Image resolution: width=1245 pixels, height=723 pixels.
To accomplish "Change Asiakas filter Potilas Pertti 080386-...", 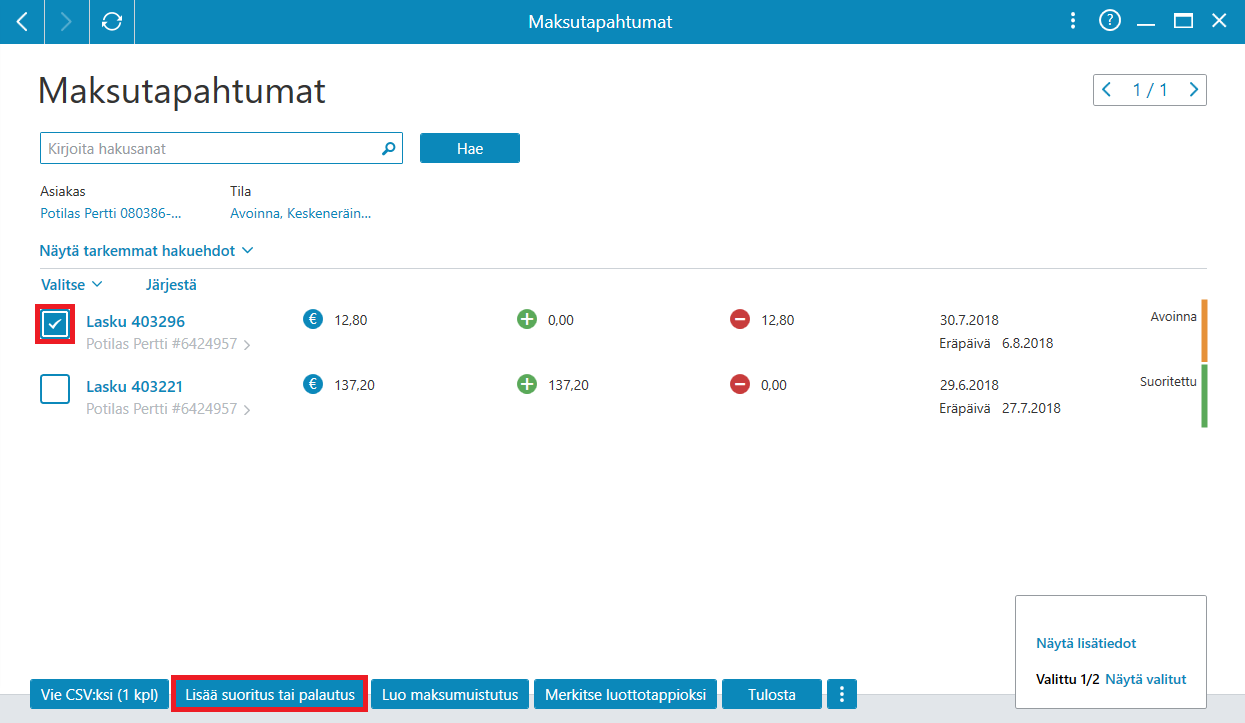I will [x=111, y=213].
